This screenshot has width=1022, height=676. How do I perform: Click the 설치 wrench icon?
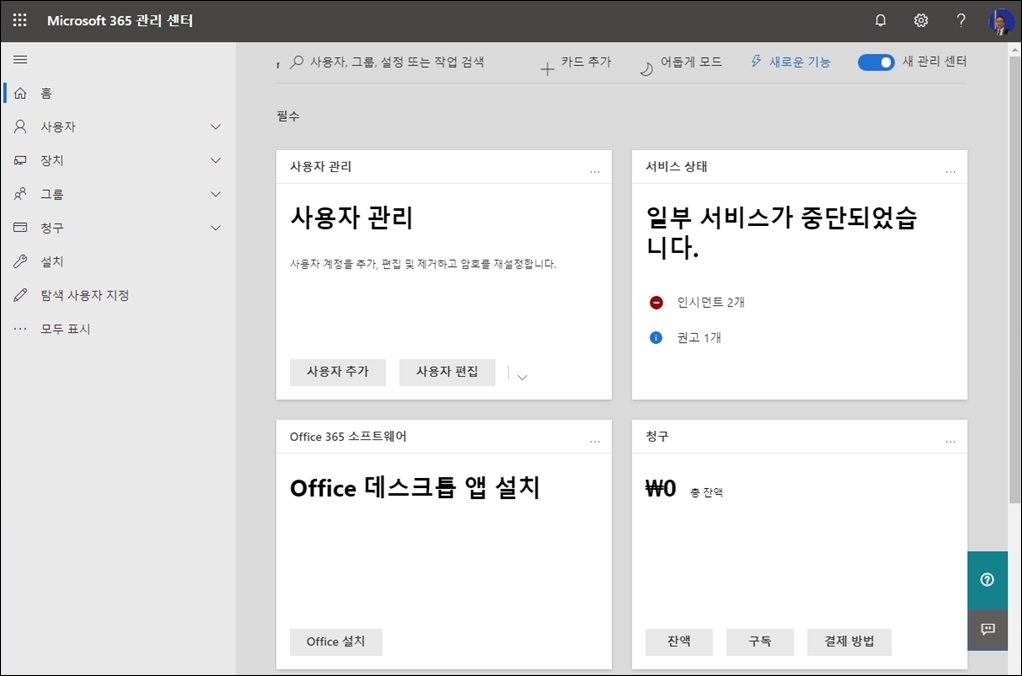pyautogui.click(x=20, y=261)
